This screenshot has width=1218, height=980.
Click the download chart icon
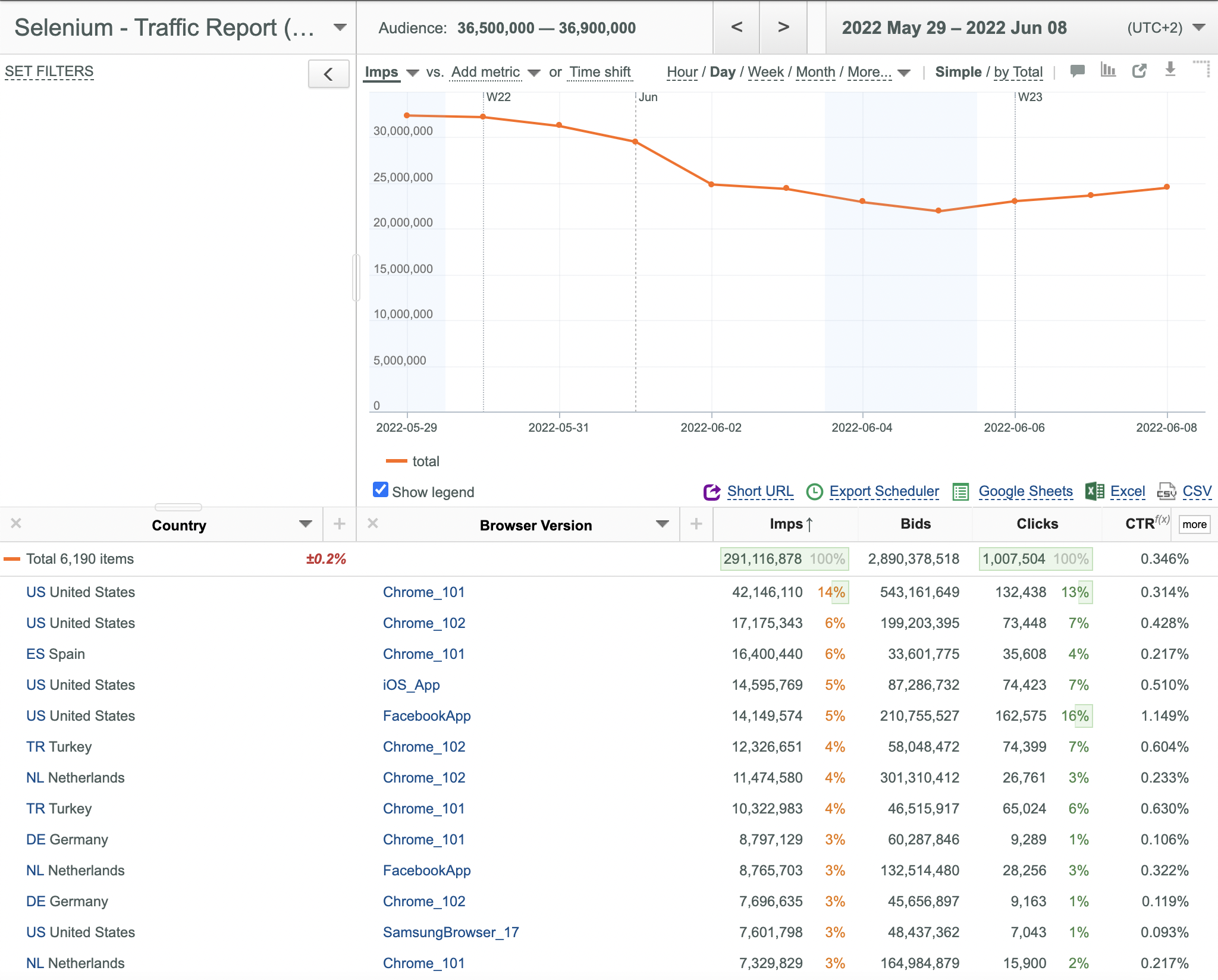(1170, 70)
